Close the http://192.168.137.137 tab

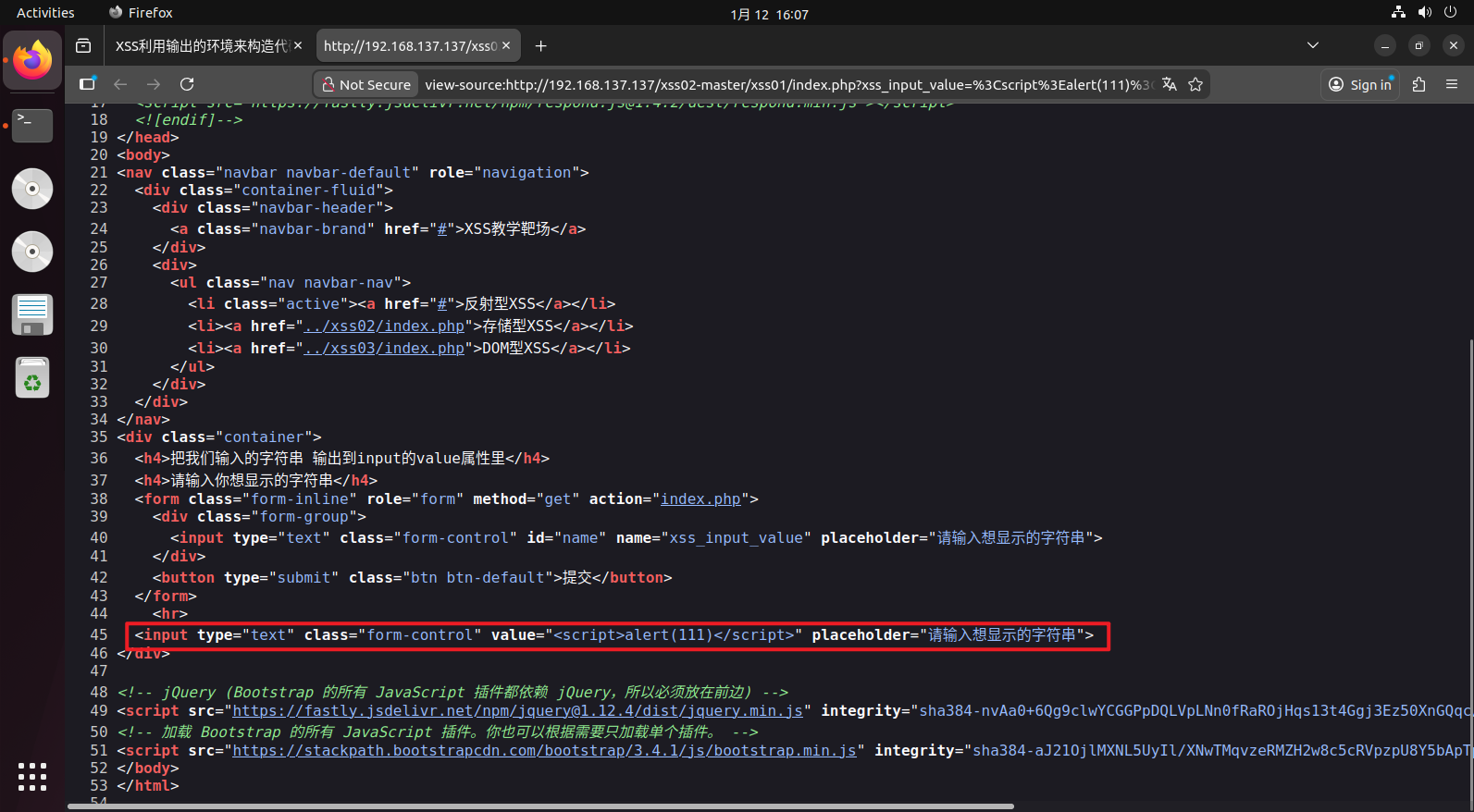(x=506, y=45)
